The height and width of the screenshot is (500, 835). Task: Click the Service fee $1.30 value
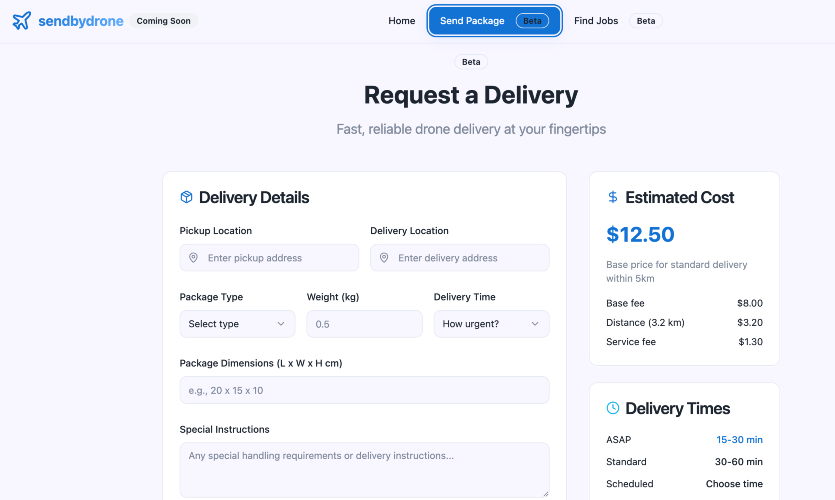tap(750, 341)
